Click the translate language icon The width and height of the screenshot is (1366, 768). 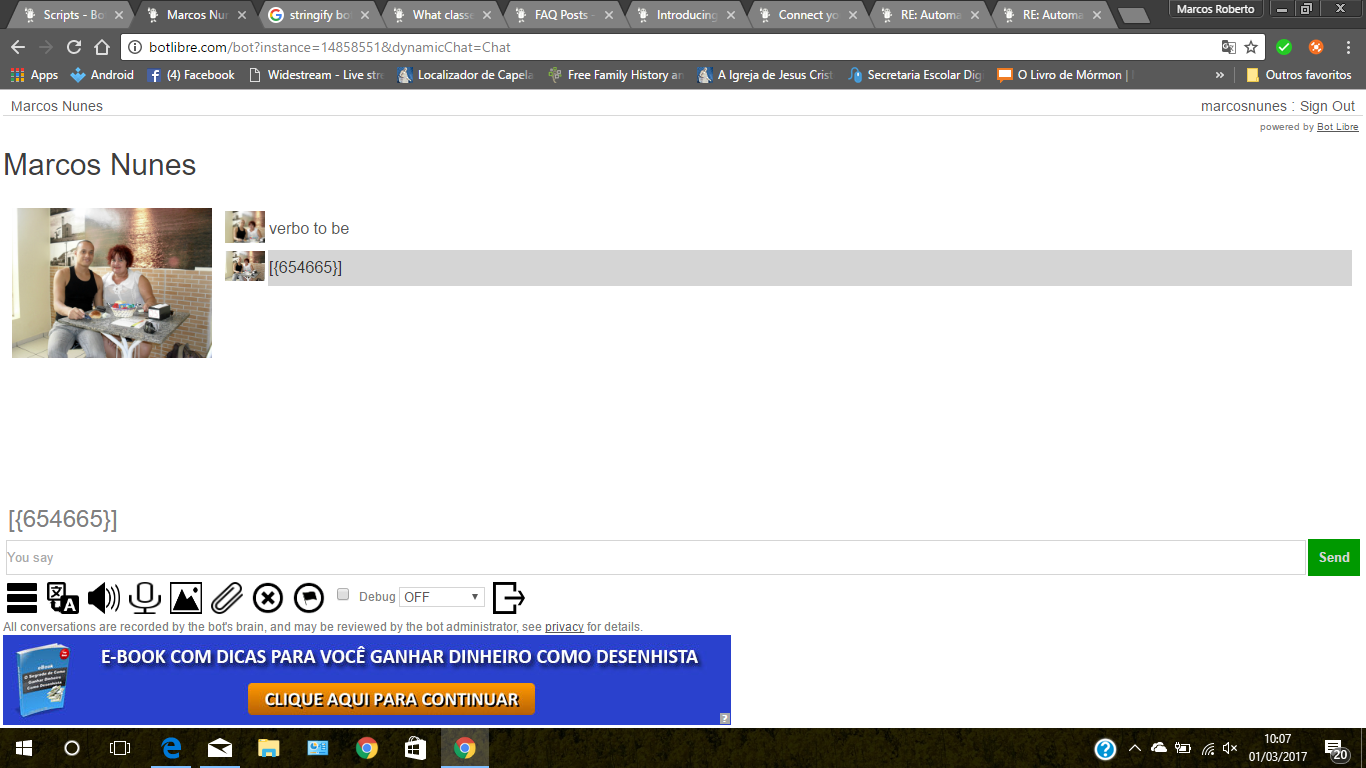click(63, 597)
